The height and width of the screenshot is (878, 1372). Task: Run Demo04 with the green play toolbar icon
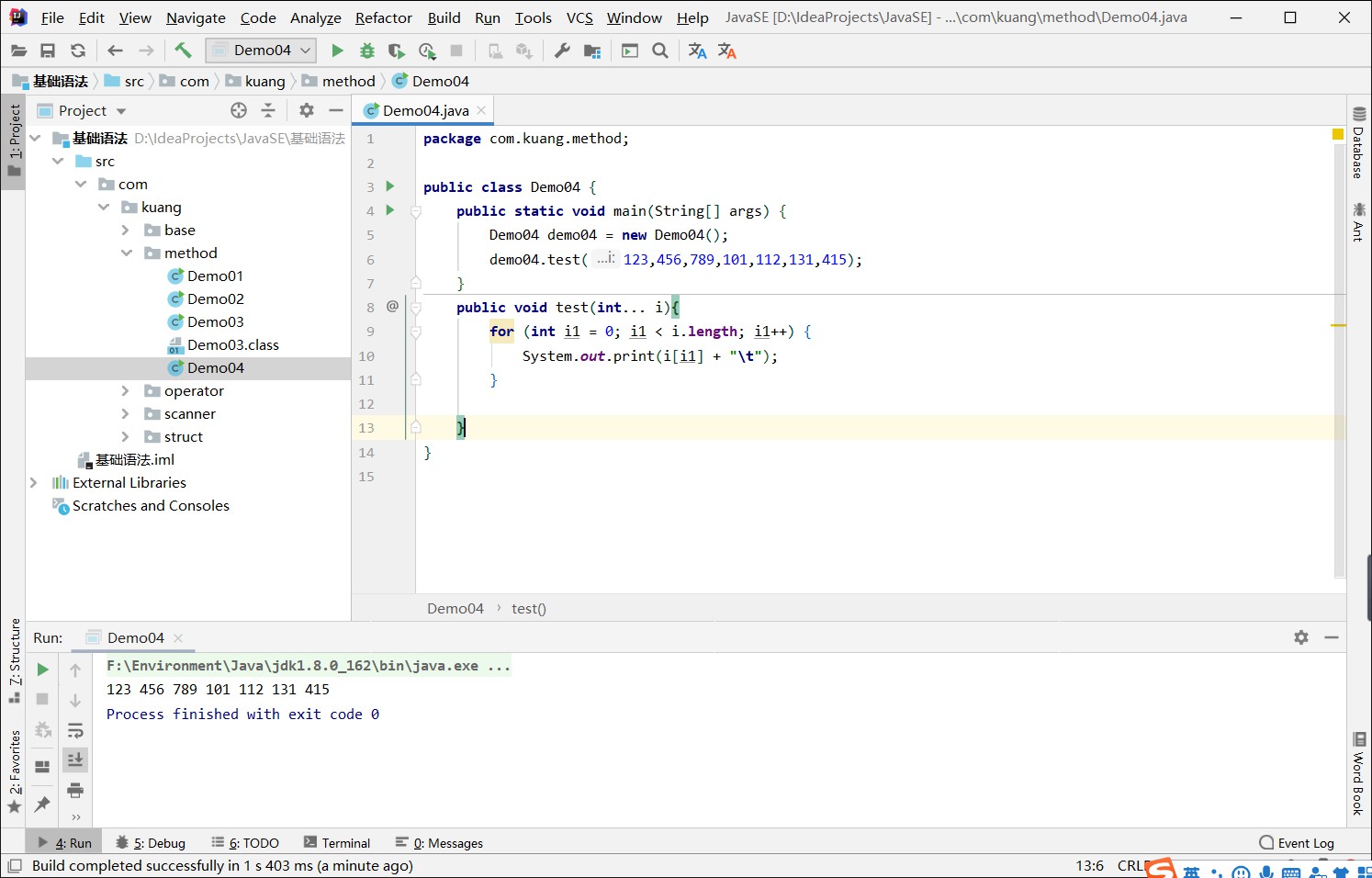coord(337,51)
